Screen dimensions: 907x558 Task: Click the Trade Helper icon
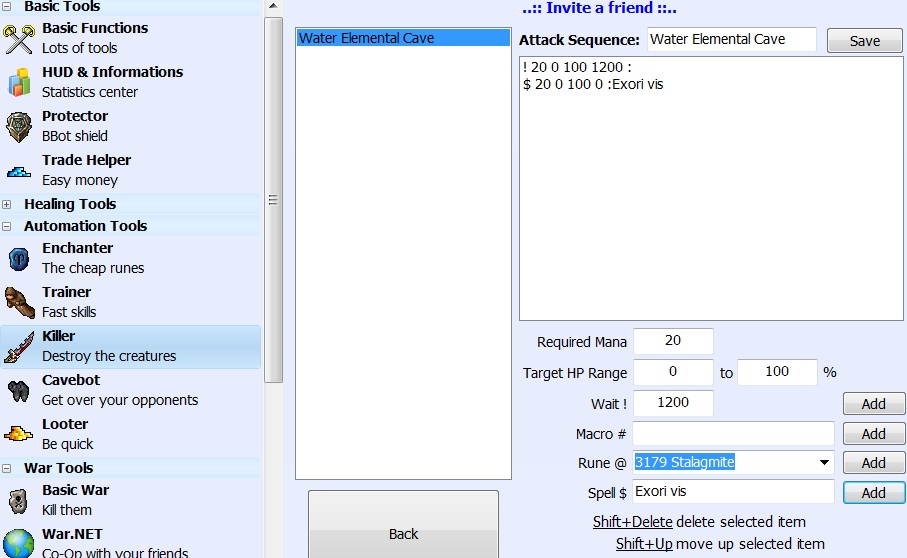(x=19, y=170)
